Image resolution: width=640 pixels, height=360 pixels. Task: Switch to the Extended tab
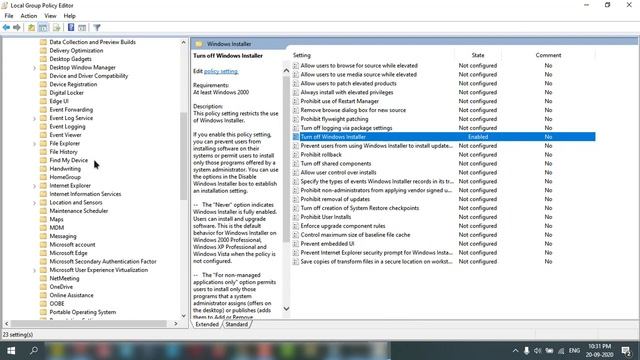pos(207,324)
